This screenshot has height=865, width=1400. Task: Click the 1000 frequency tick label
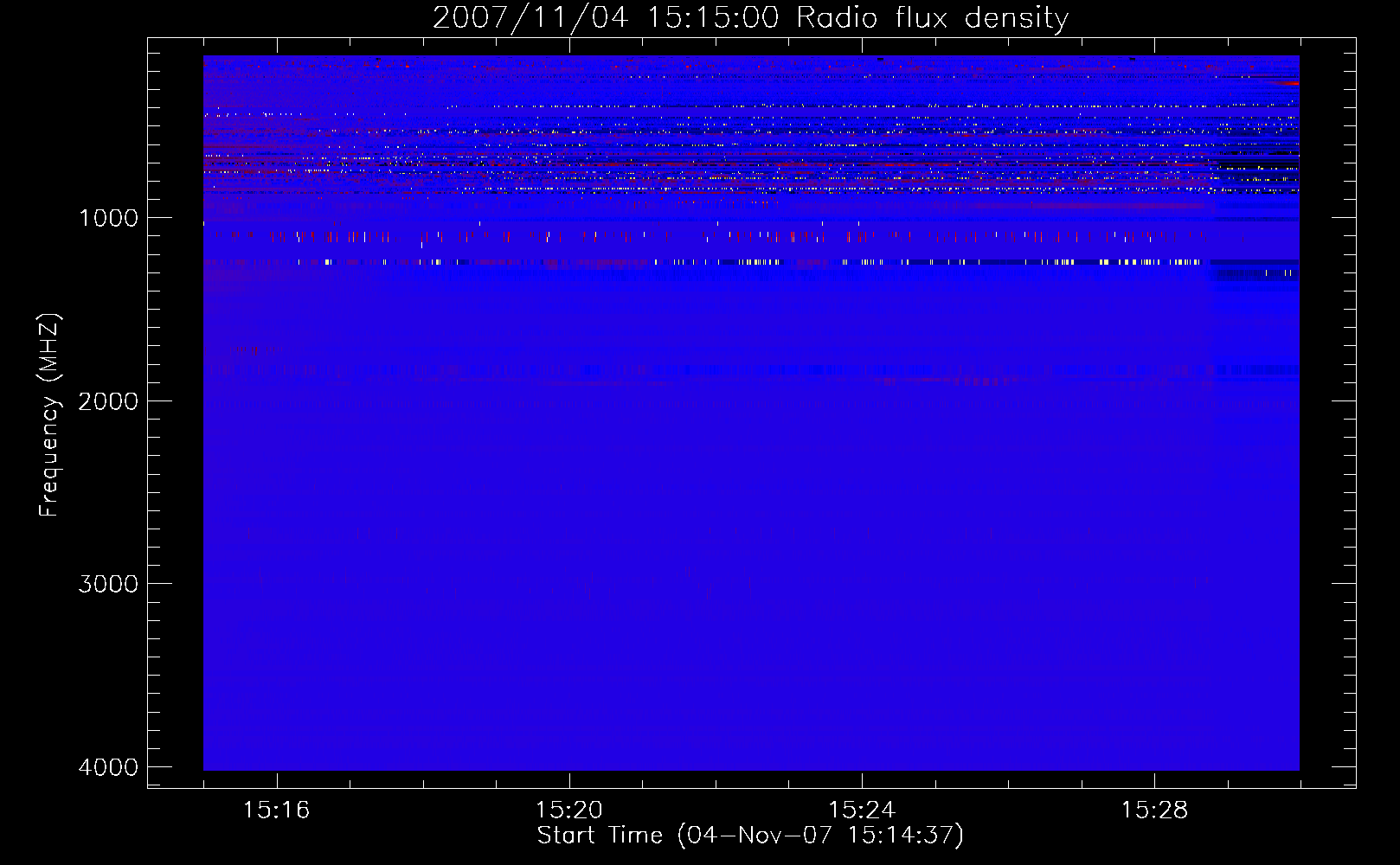[108, 218]
